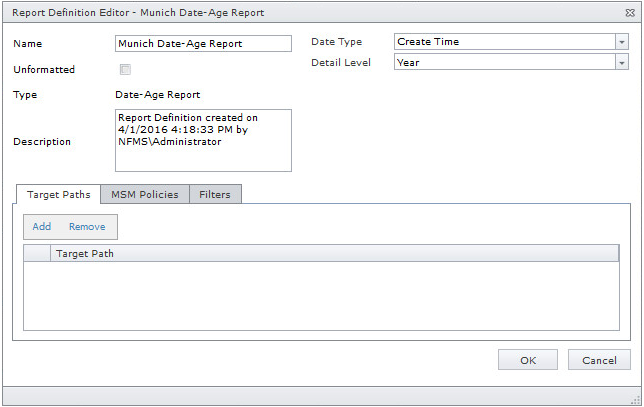Cancel the report definition edits

pyautogui.click(x=599, y=360)
